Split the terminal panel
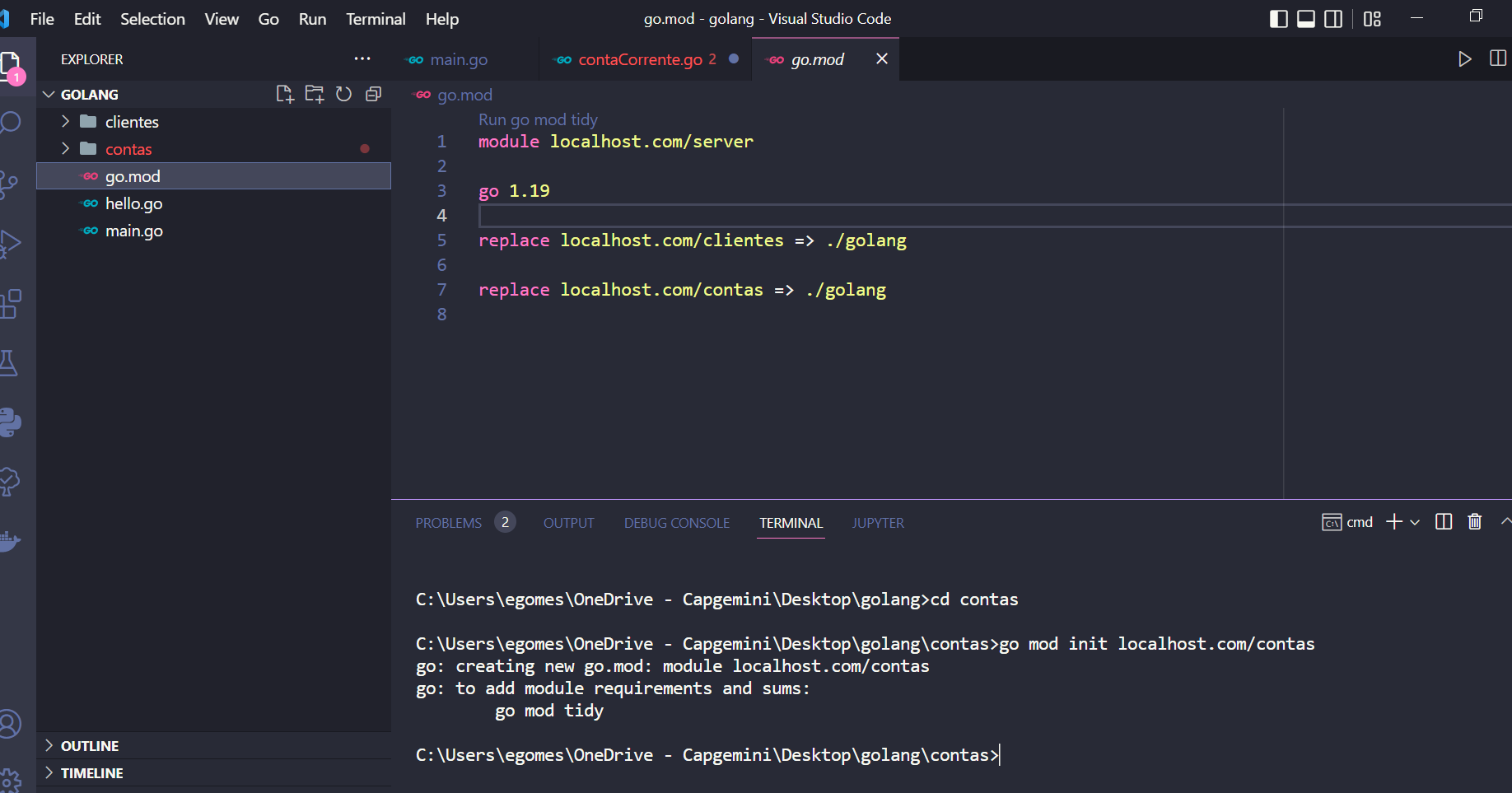1512x793 pixels. 1444,522
